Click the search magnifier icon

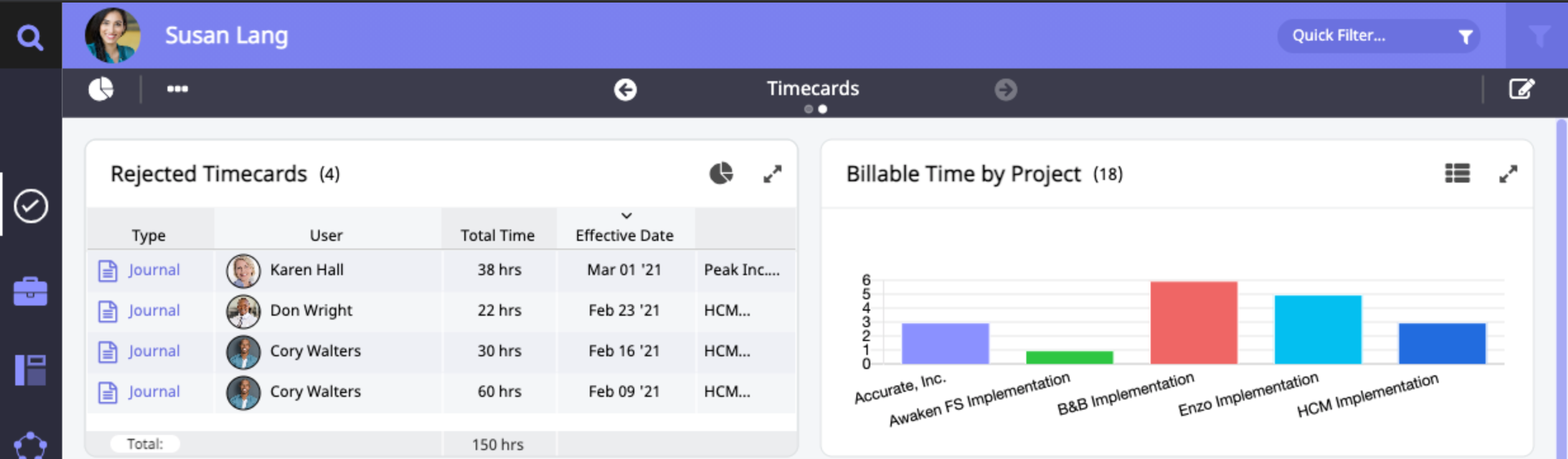30,37
